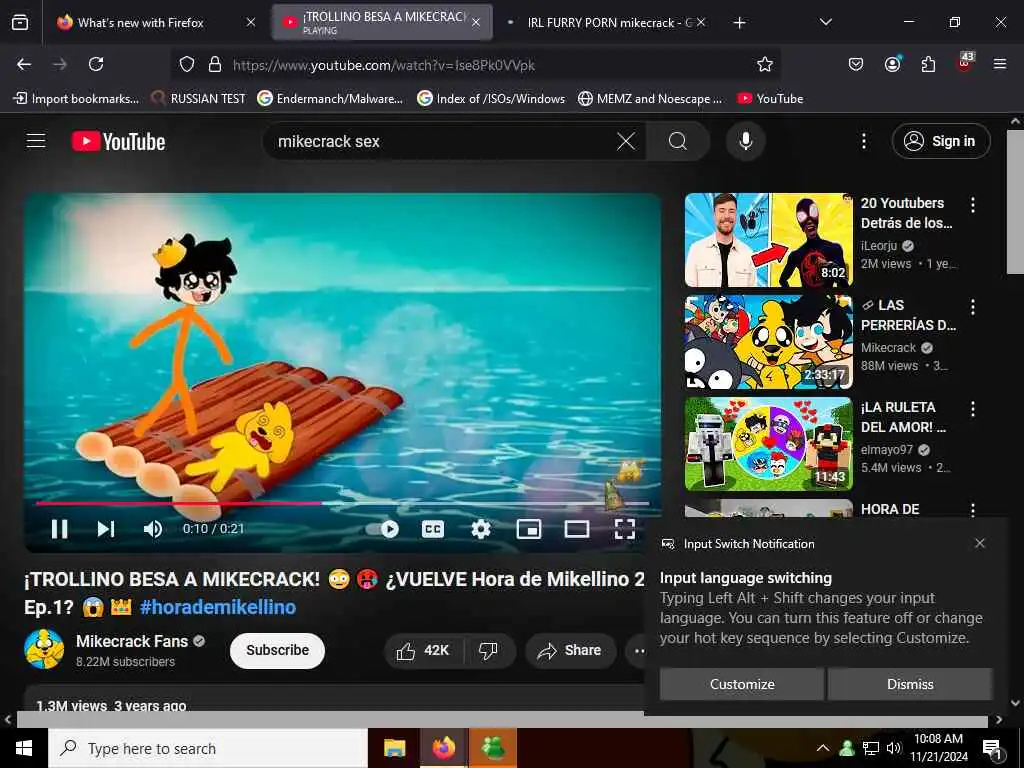This screenshot has width=1024, height=768.
Task: List all tabs dropdown arrow
Action: tap(825, 22)
